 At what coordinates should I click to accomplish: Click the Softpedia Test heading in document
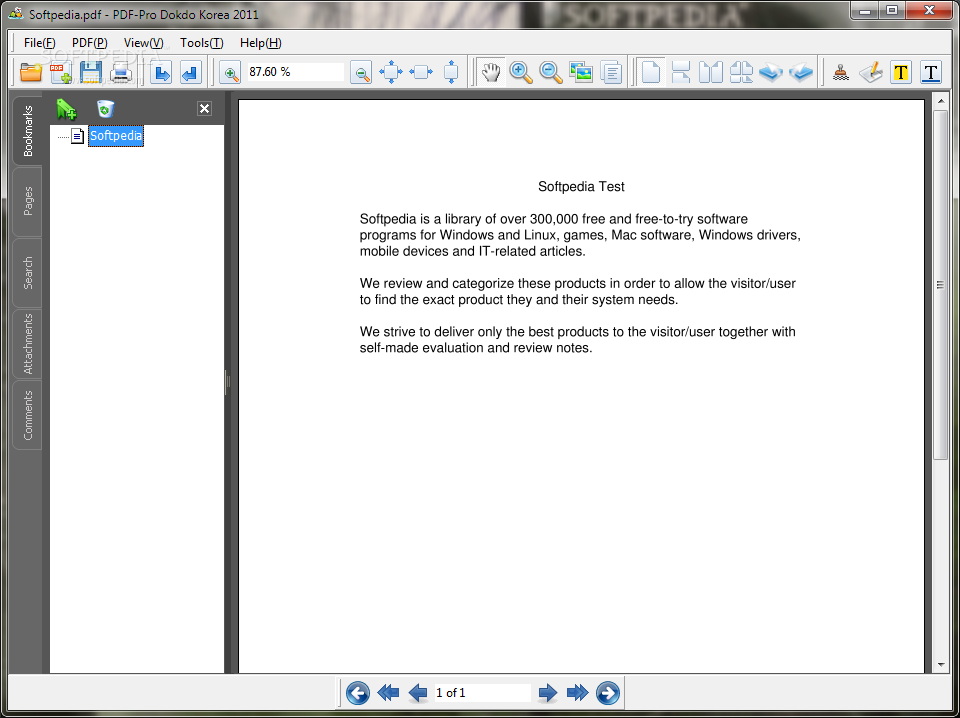581,187
